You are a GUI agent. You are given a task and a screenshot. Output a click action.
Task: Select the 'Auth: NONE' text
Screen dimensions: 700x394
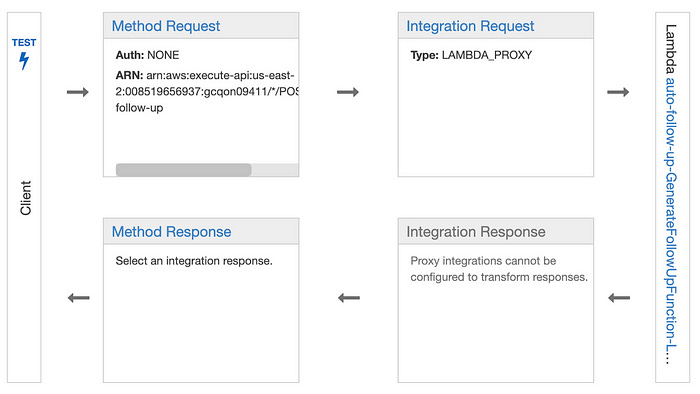point(147,55)
